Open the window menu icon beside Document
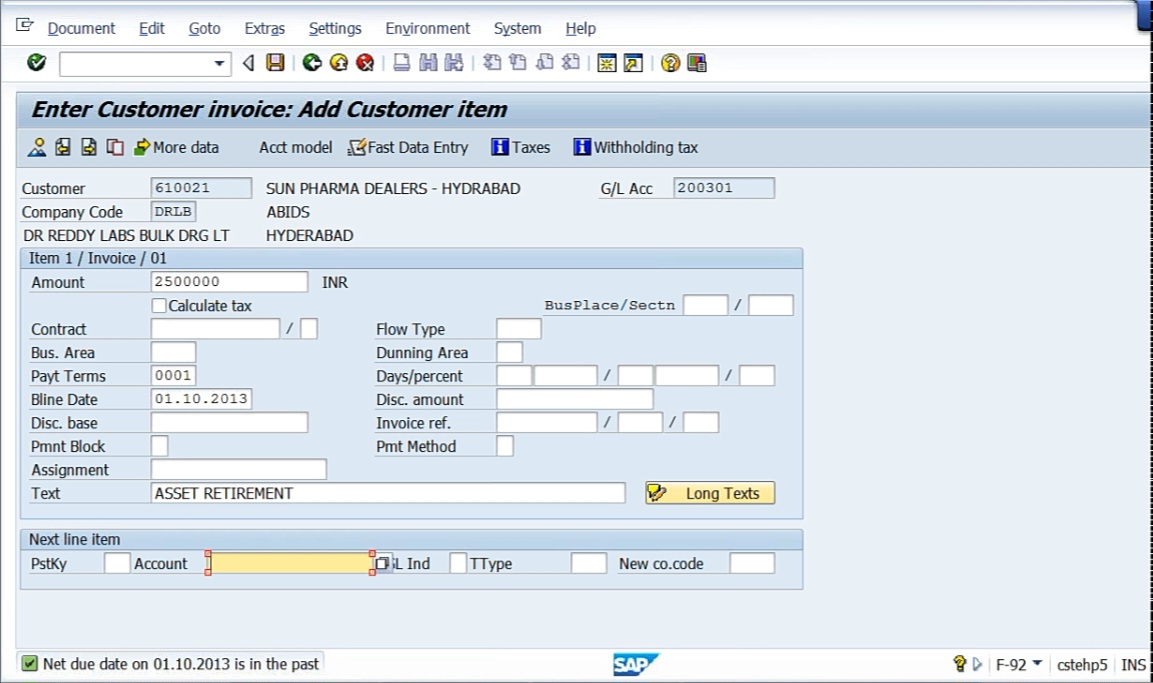The height and width of the screenshot is (683, 1153). (24, 26)
